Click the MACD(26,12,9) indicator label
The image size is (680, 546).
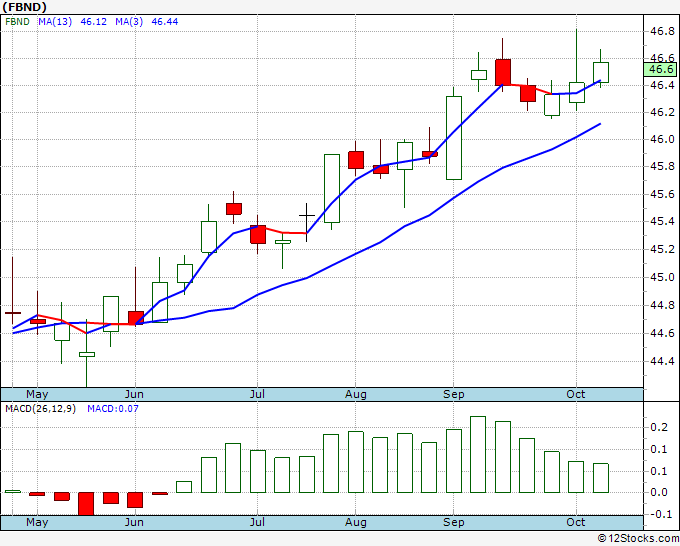click(x=40, y=409)
